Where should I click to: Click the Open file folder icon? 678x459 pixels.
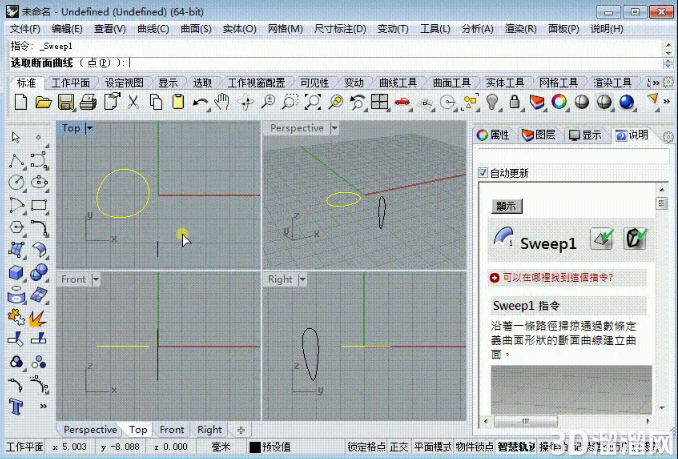click(43, 102)
